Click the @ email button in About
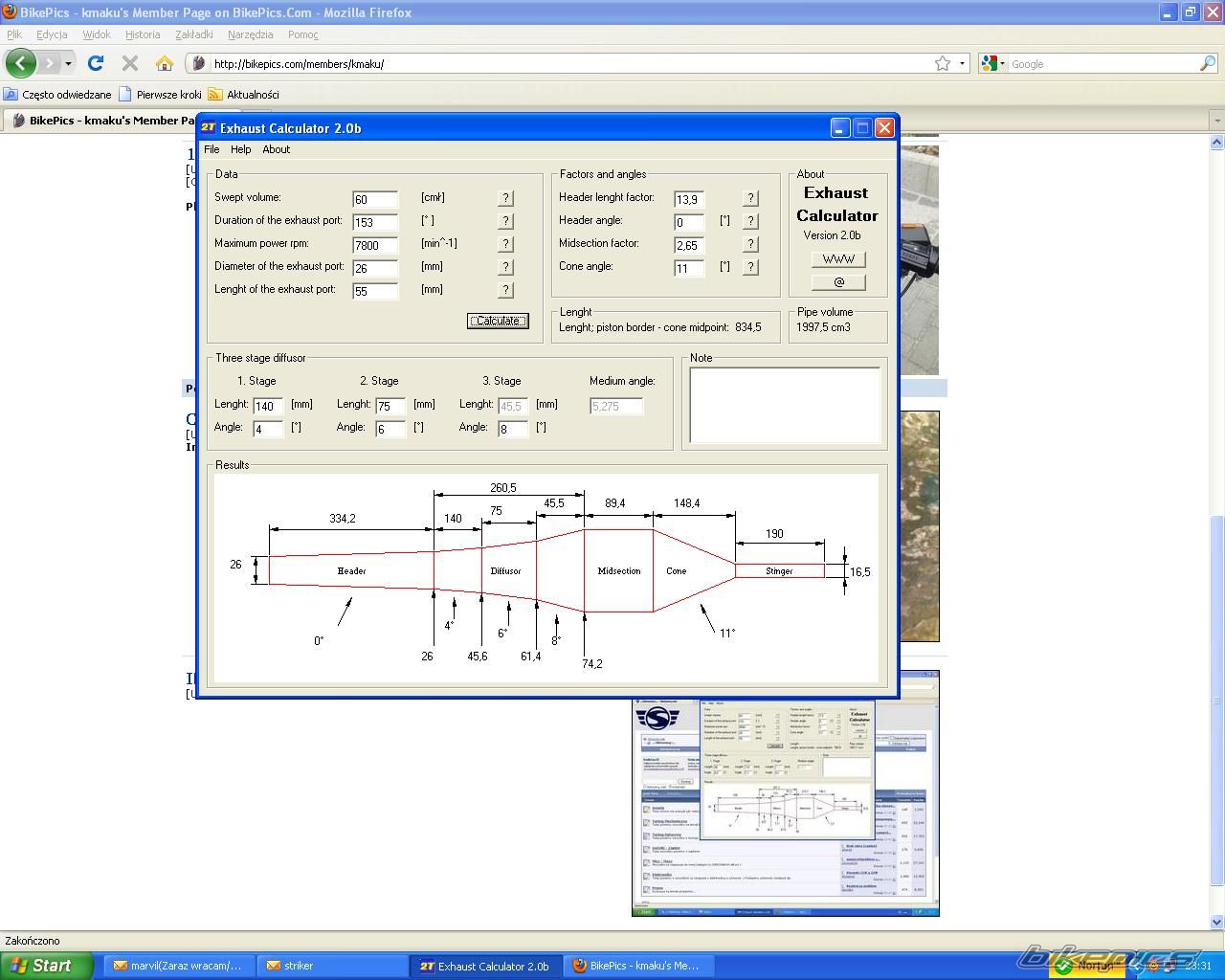Image resolution: width=1225 pixels, height=980 pixels. coord(838,282)
